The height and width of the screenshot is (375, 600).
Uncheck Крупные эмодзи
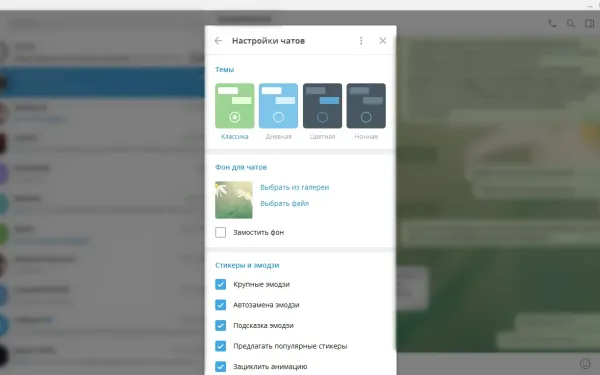tap(220, 284)
